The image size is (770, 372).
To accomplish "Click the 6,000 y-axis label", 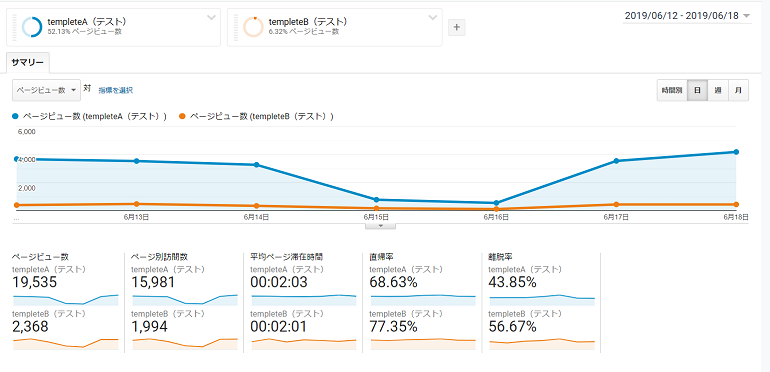I will coord(27,131).
